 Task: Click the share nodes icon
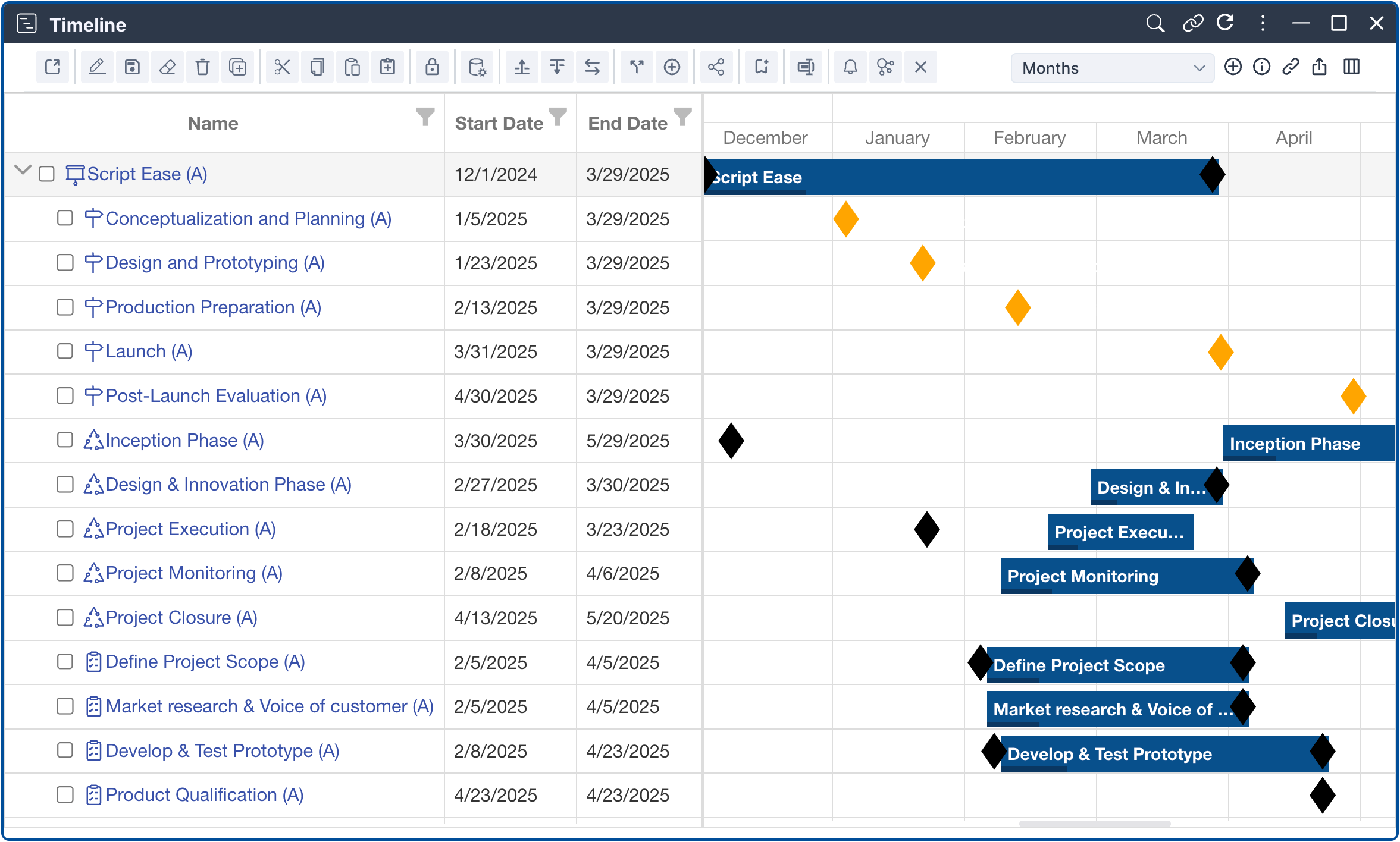pyautogui.click(x=716, y=67)
